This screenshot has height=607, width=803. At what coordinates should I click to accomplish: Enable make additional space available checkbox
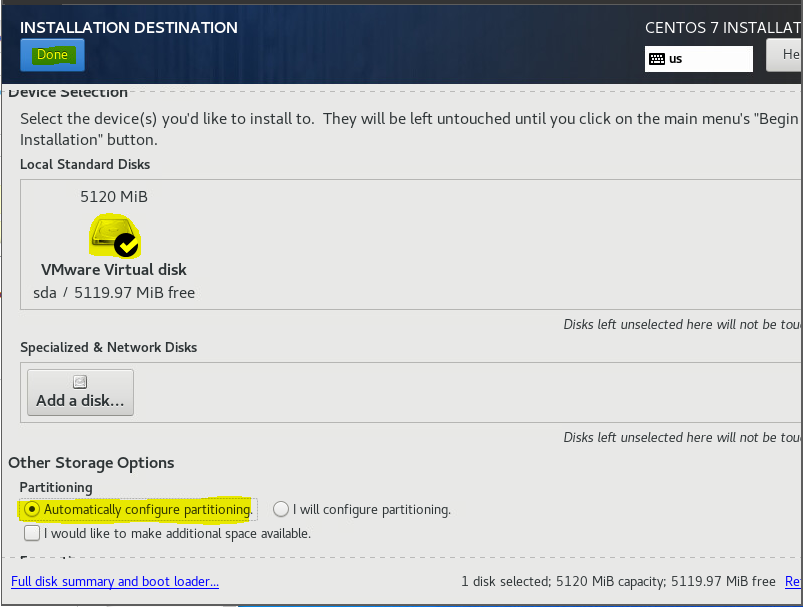coord(32,533)
